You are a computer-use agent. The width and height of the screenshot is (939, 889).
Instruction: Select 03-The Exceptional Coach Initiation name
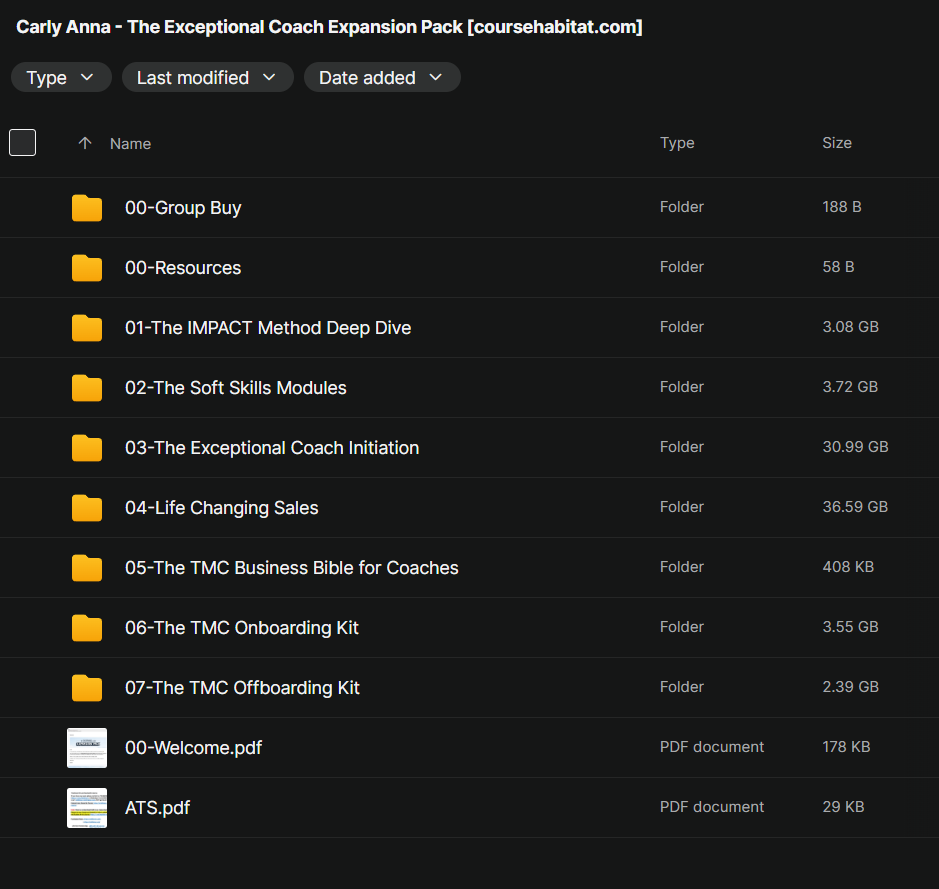click(x=272, y=448)
